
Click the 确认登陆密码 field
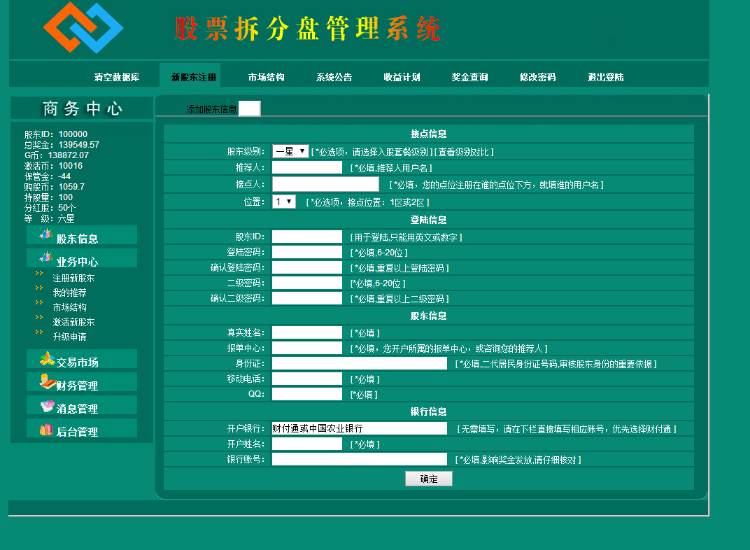click(x=307, y=267)
